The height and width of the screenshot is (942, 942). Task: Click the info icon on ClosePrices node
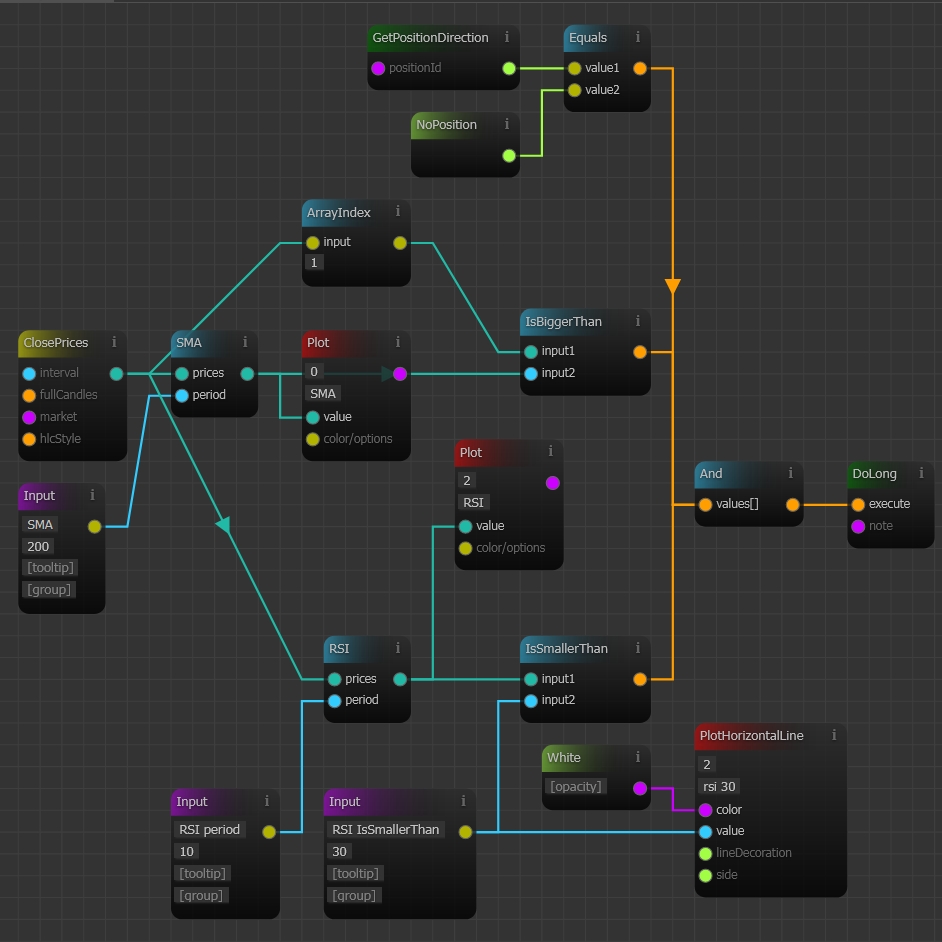pos(114,342)
